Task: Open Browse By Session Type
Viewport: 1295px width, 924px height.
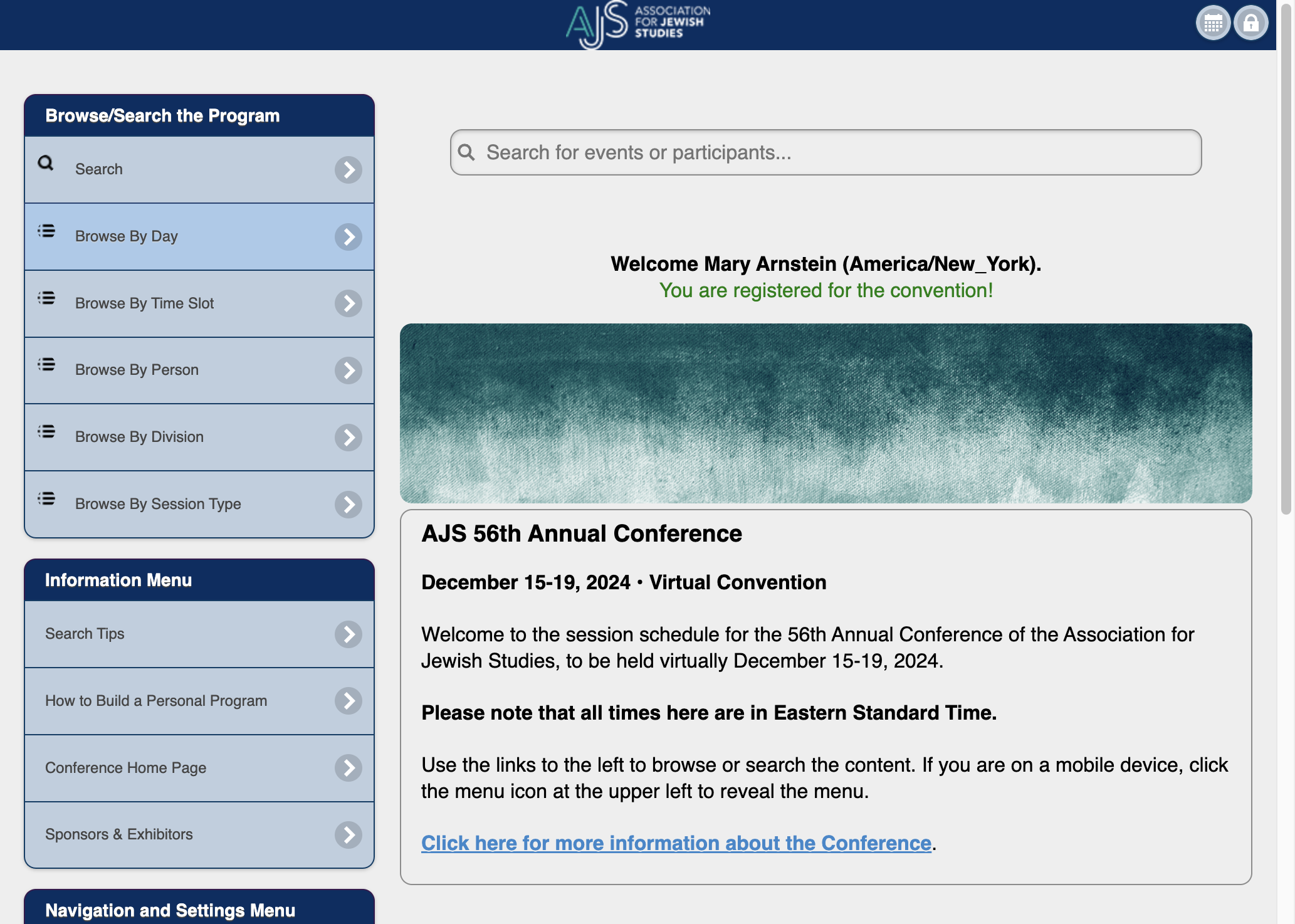Action: 199,505
